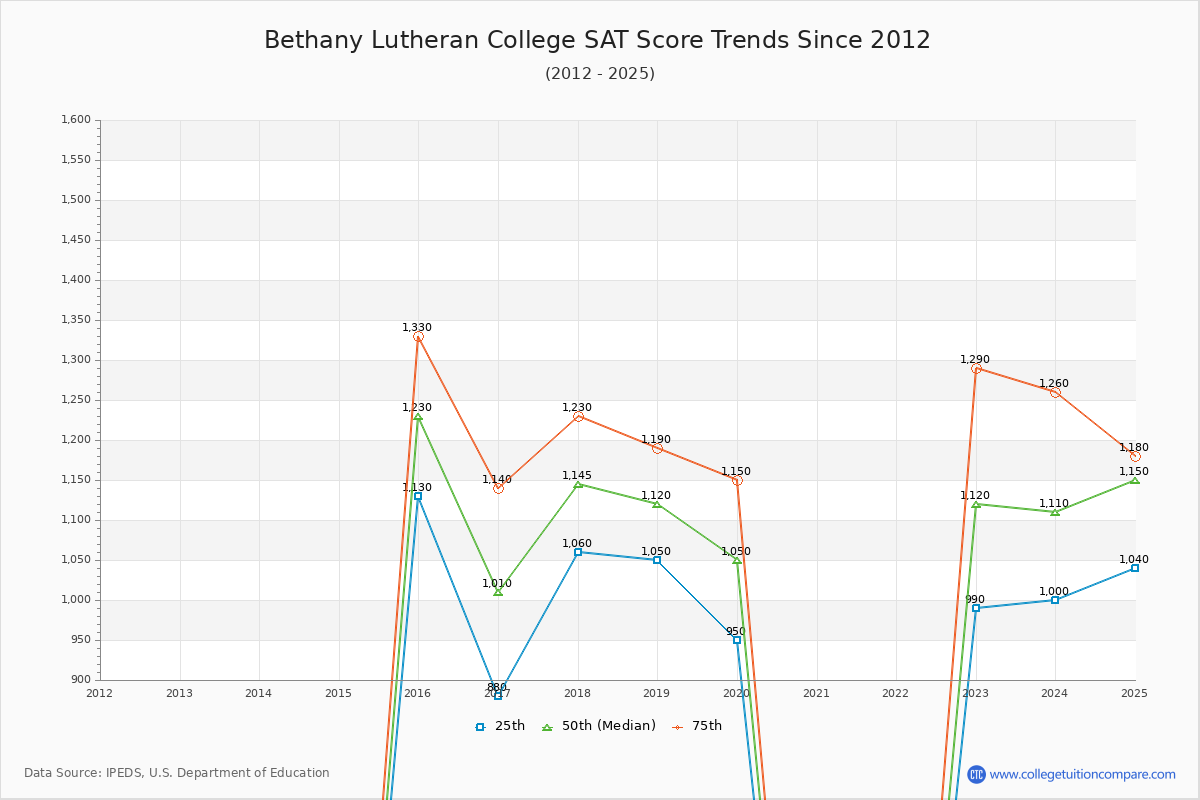Click the 2022 x-axis label
The image size is (1200, 800).
coord(896,693)
